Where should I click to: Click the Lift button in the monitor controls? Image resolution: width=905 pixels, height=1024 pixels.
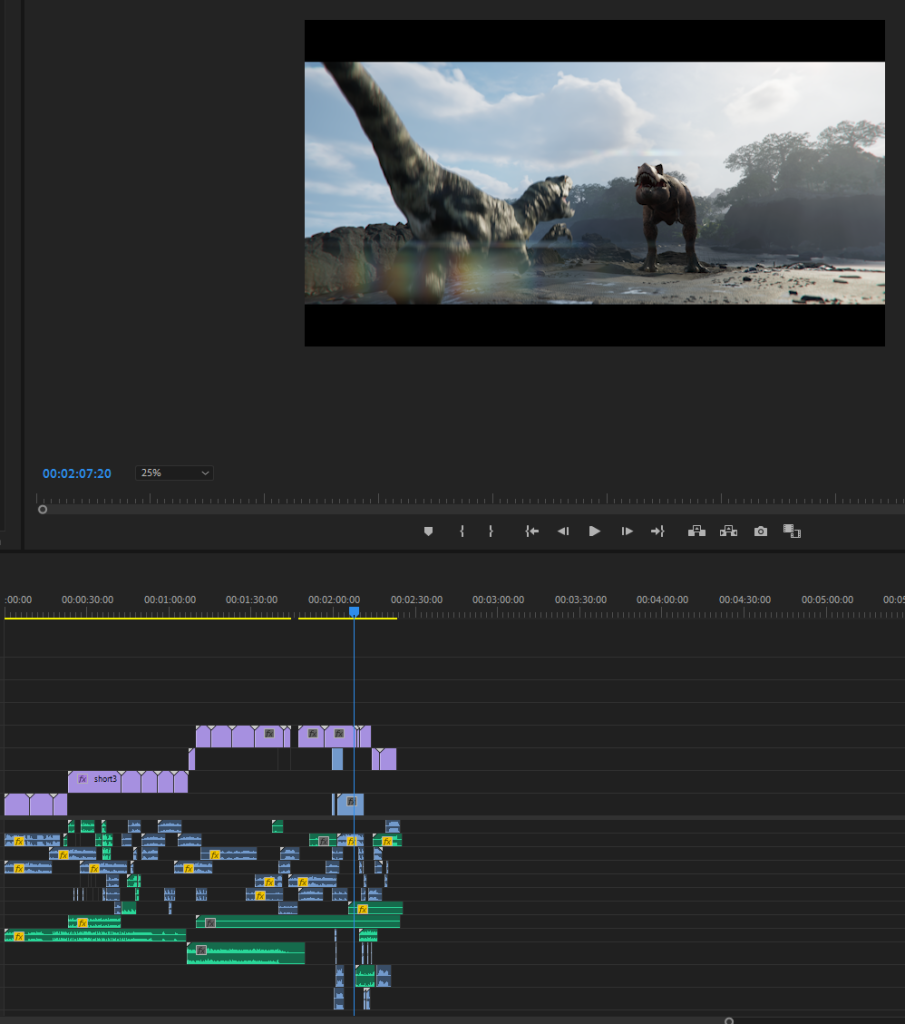[x=697, y=531]
